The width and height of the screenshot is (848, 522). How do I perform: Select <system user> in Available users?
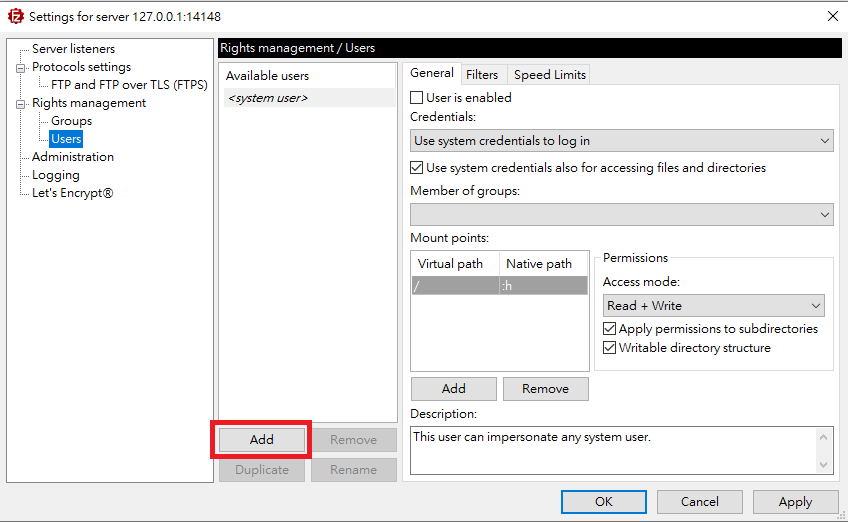(309, 98)
